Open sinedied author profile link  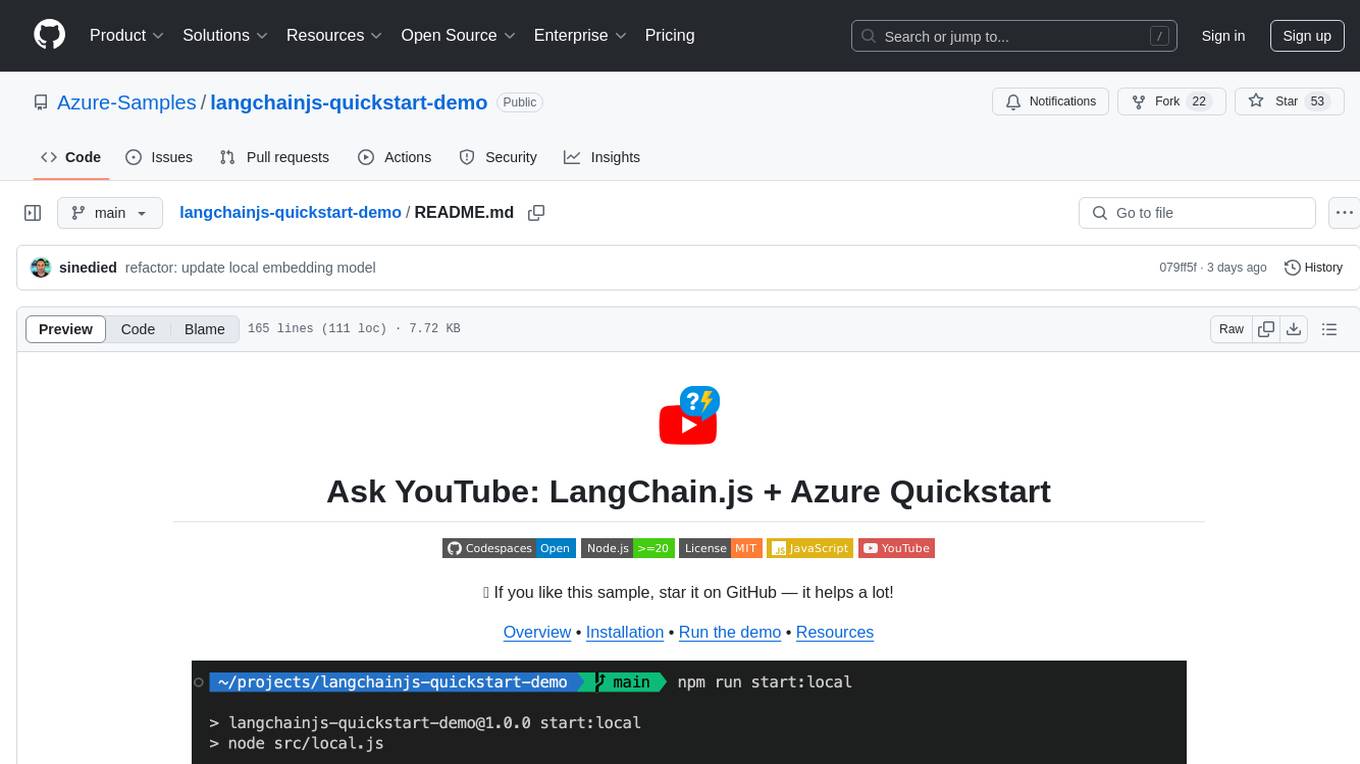pos(88,268)
